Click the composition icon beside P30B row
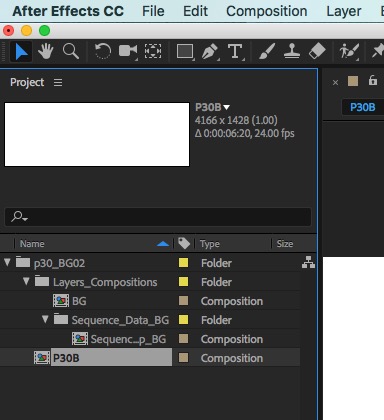This screenshot has width=384, height=420. (42, 358)
